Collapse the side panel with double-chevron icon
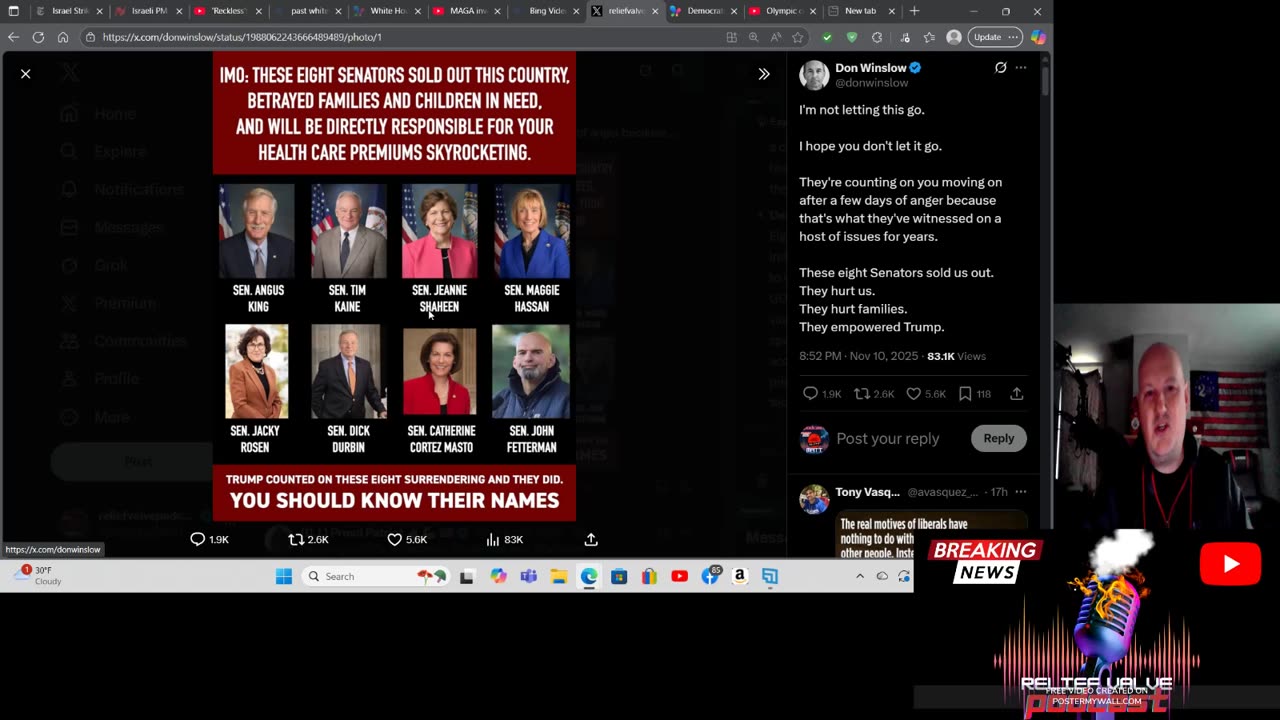The width and height of the screenshot is (1280, 720). pyautogui.click(x=764, y=74)
